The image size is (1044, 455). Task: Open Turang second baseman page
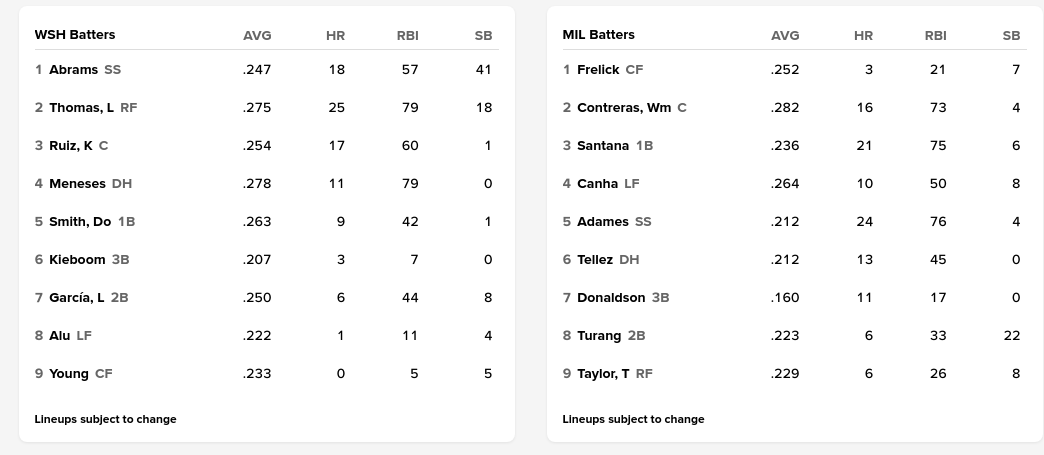pyautogui.click(x=599, y=336)
